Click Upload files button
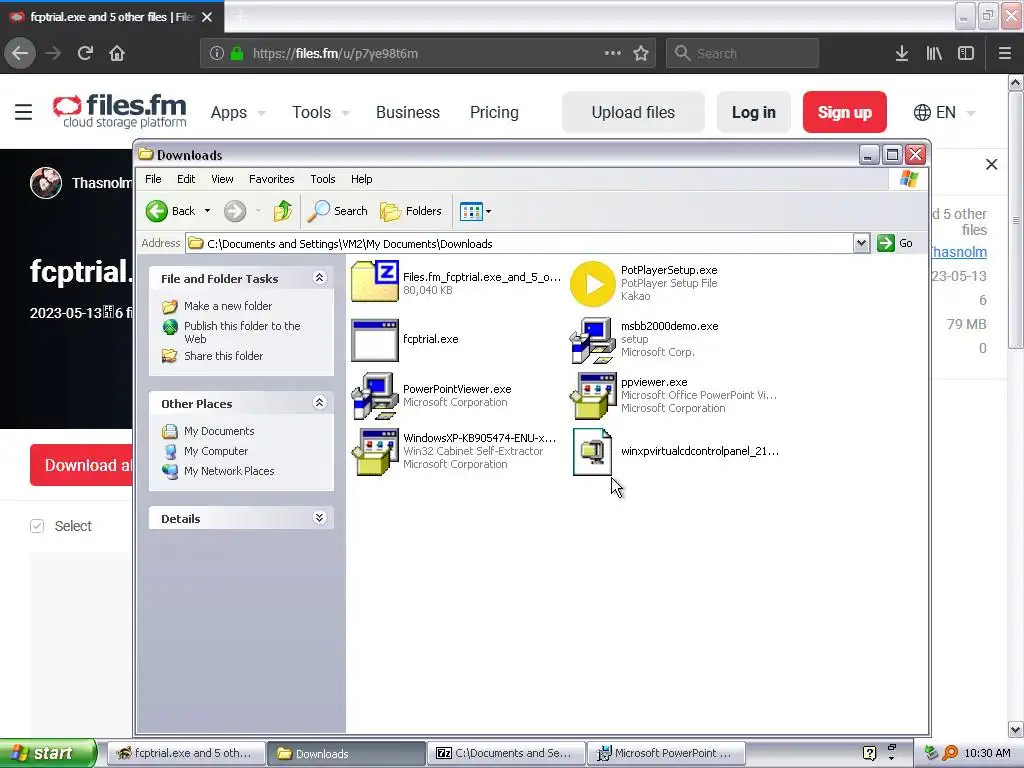 click(x=633, y=112)
